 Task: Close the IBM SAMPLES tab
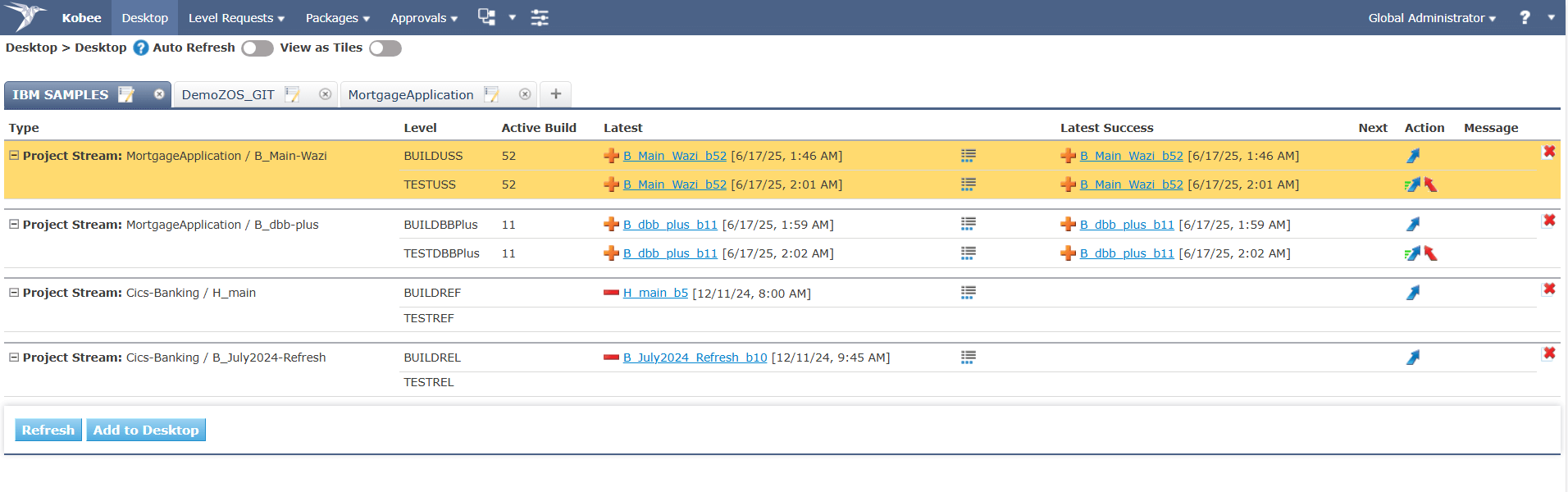(x=159, y=94)
